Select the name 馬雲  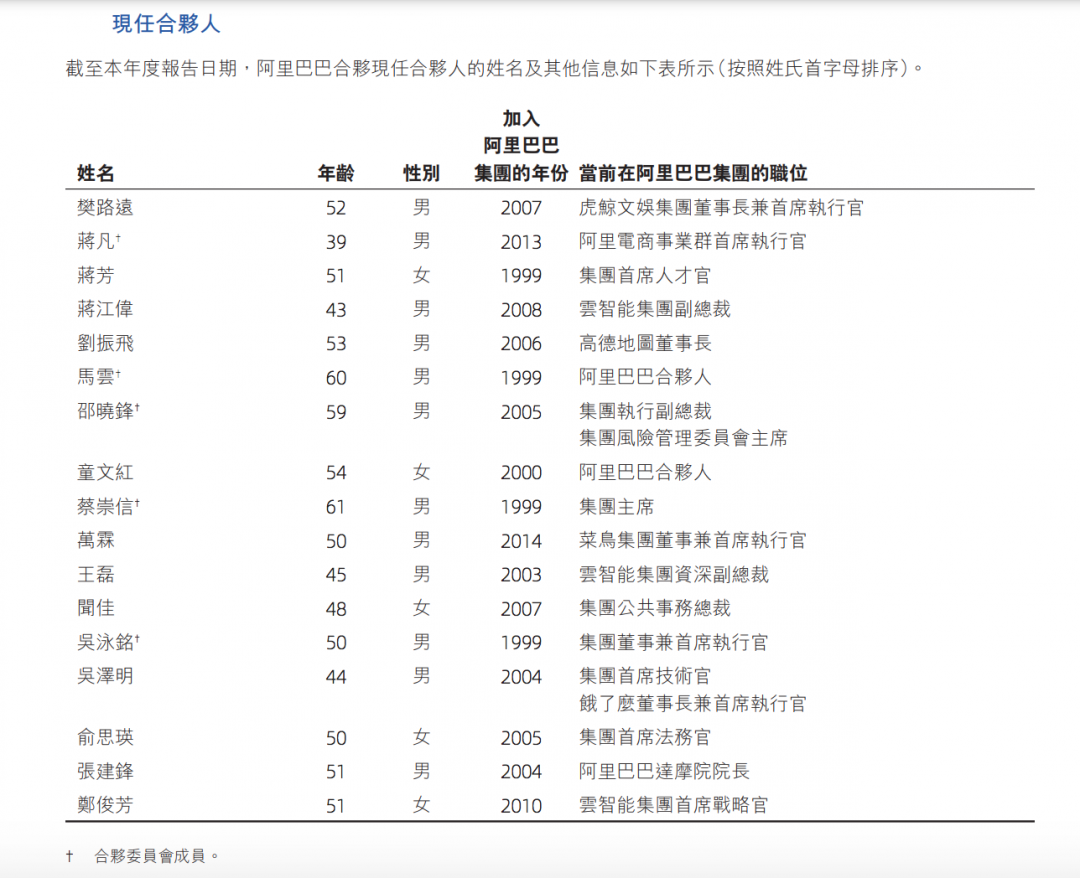[x=96, y=377]
